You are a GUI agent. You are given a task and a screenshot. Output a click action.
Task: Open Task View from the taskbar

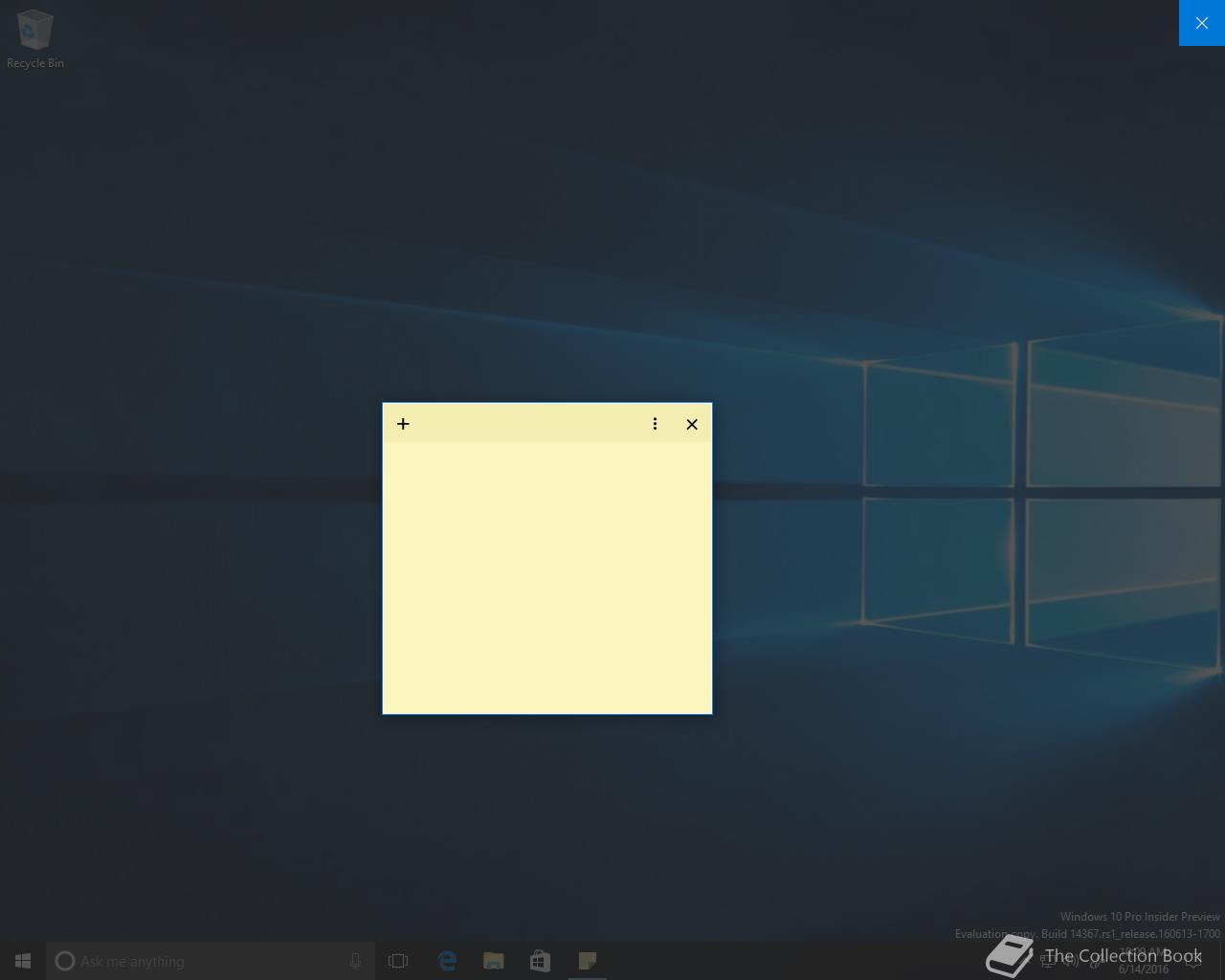(398, 961)
